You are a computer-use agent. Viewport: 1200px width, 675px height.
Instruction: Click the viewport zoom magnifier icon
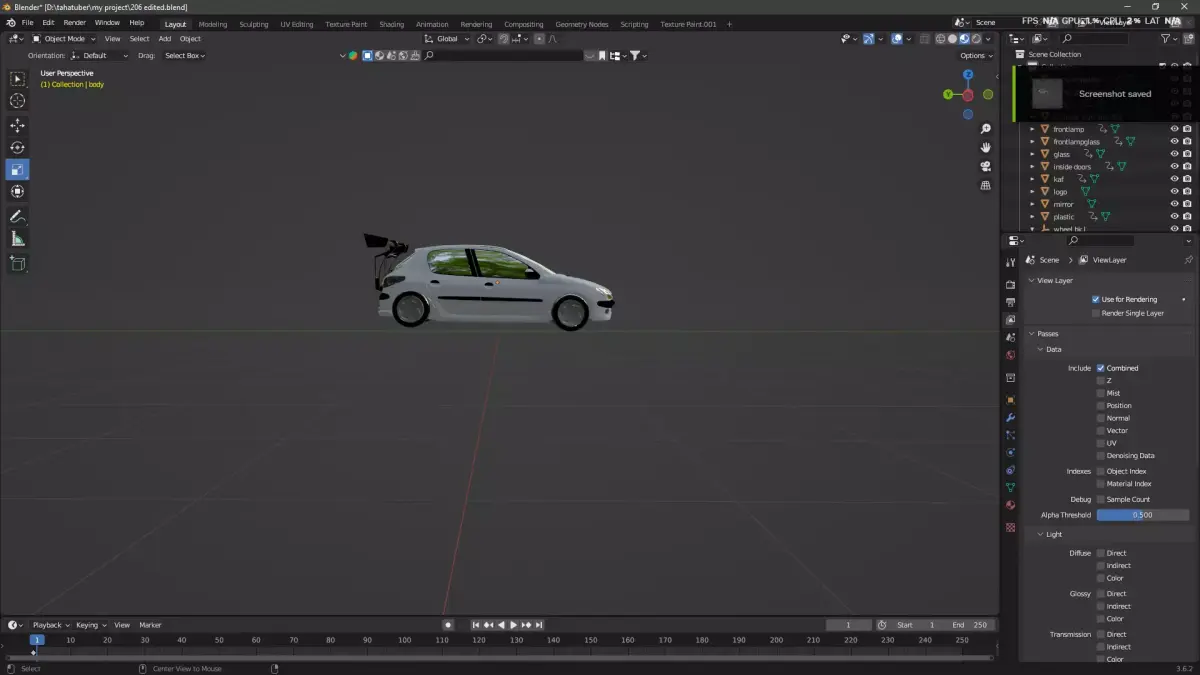985,129
